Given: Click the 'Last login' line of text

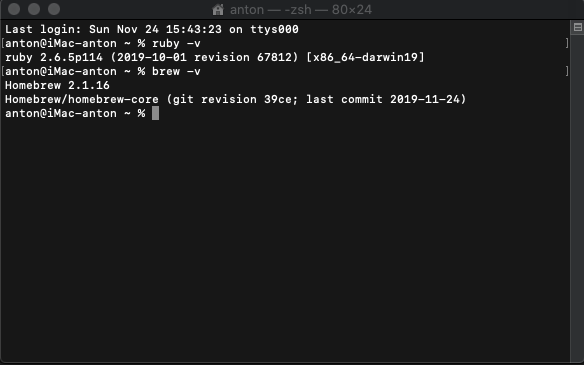Looking at the screenshot, I should [x=152, y=29].
